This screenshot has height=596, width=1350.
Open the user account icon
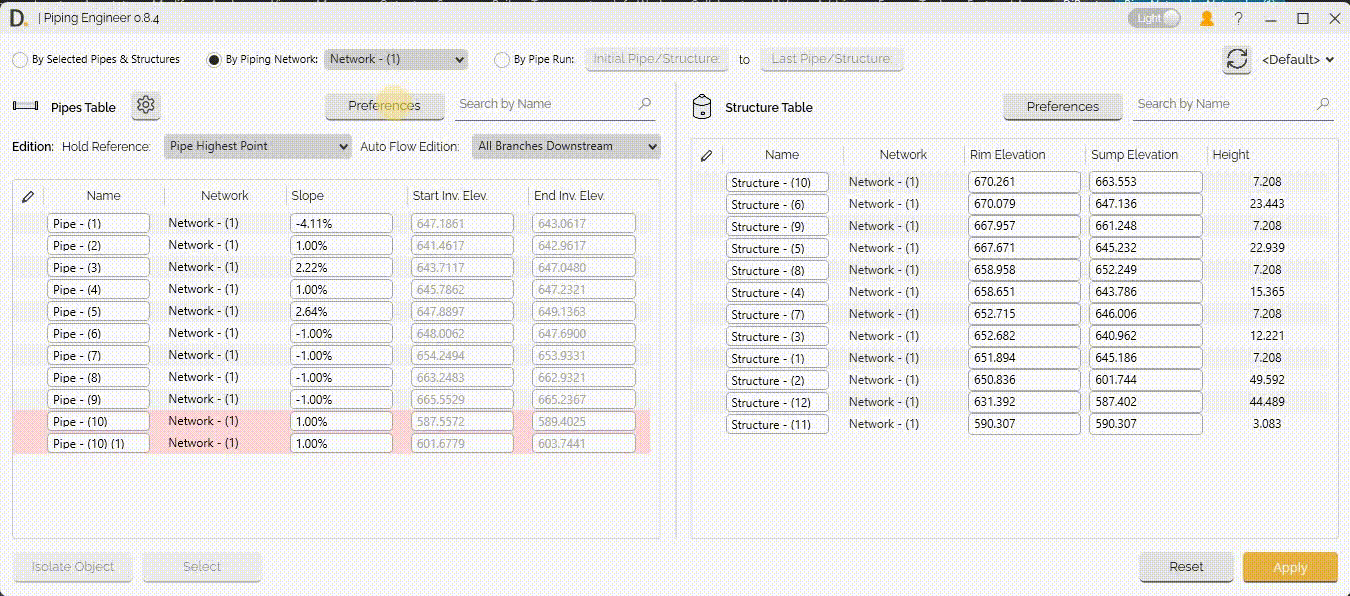1207,19
